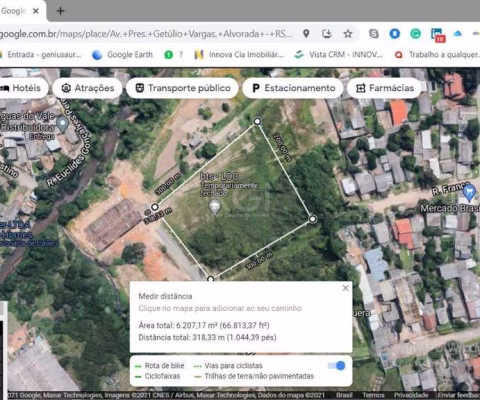Viewport: 480px width, 400px height.
Task: Click the bts - LOC place label
Action: pyautogui.click(x=220, y=176)
